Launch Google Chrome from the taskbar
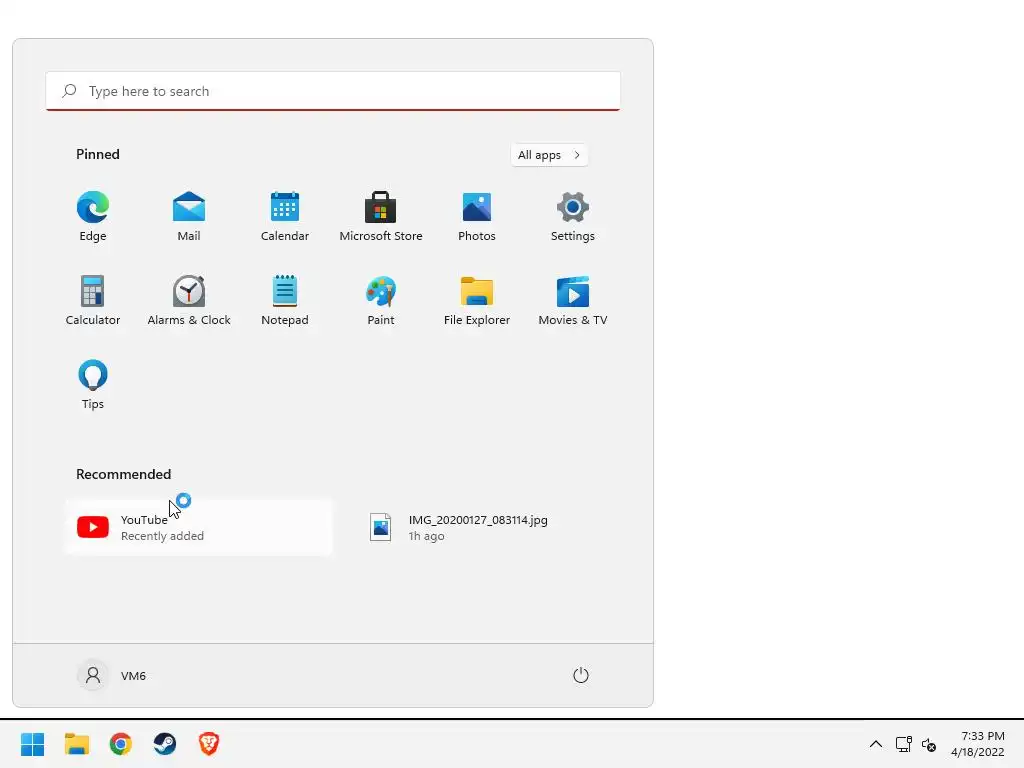1024x768 pixels. pyautogui.click(x=121, y=744)
